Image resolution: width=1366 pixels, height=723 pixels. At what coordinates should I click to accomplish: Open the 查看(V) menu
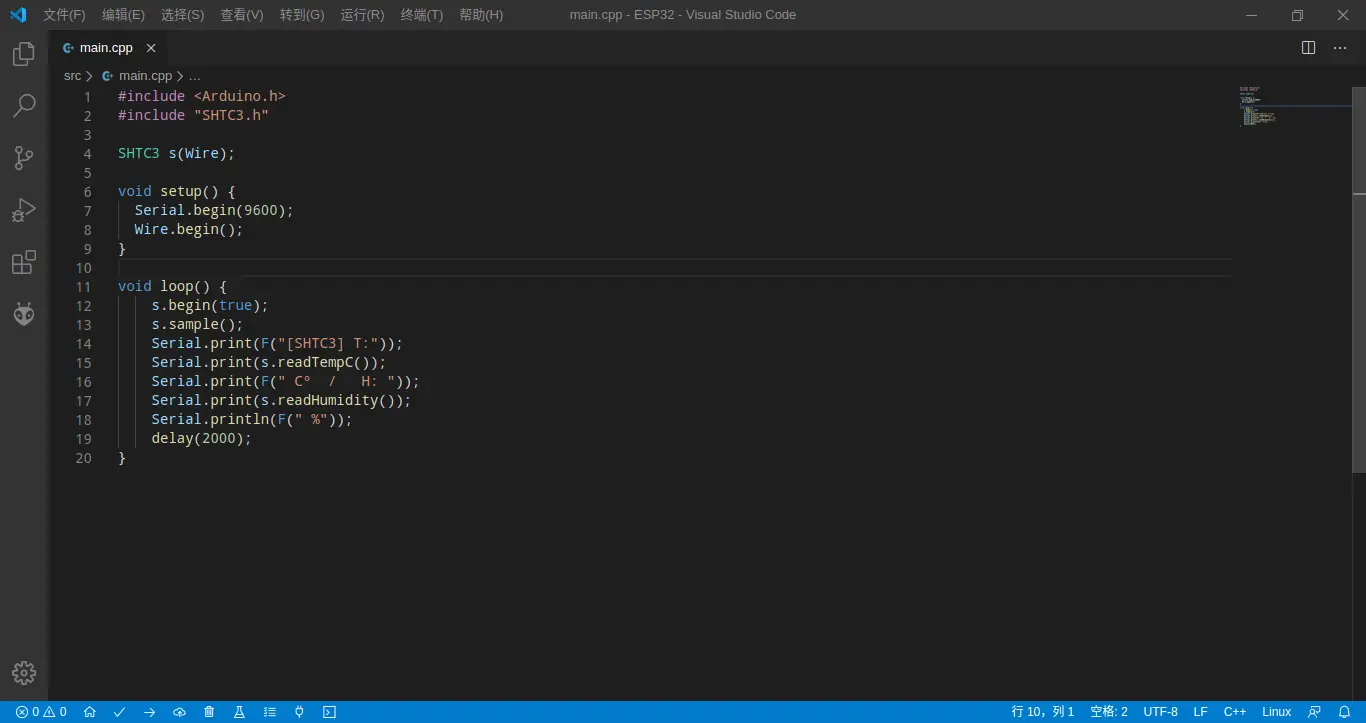click(242, 15)
